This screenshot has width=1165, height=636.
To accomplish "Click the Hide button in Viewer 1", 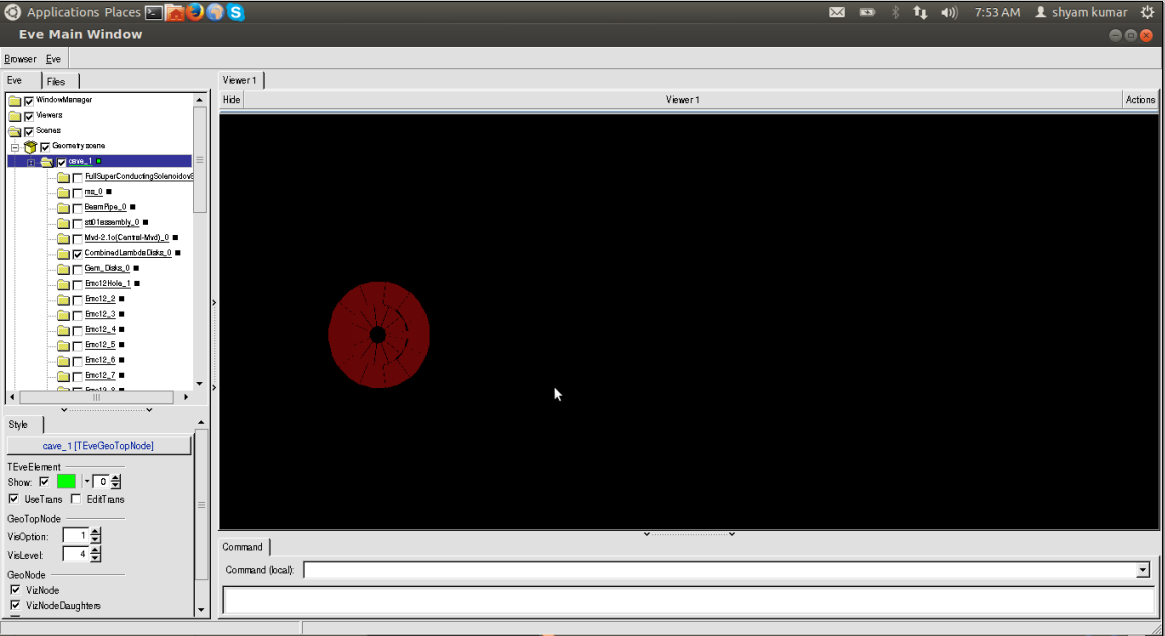I will 231,100.
